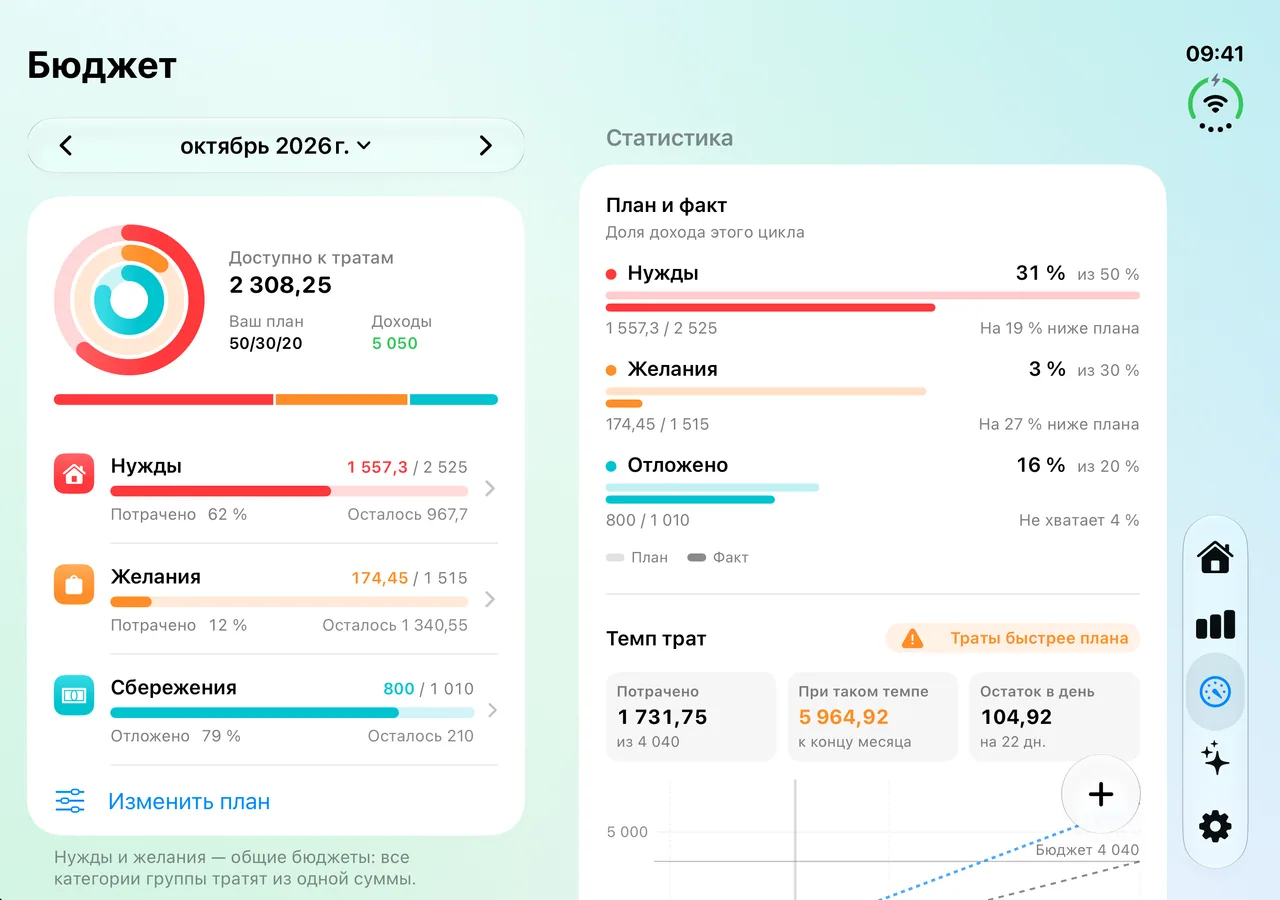Click the Факт legend item

click(718, 557)
